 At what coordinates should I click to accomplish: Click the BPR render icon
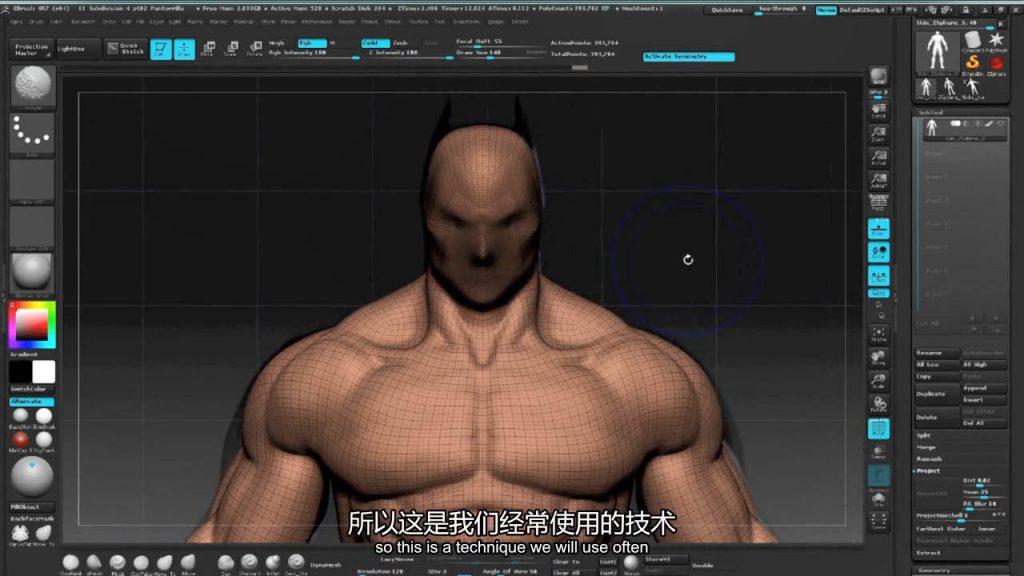click(879, 77)
